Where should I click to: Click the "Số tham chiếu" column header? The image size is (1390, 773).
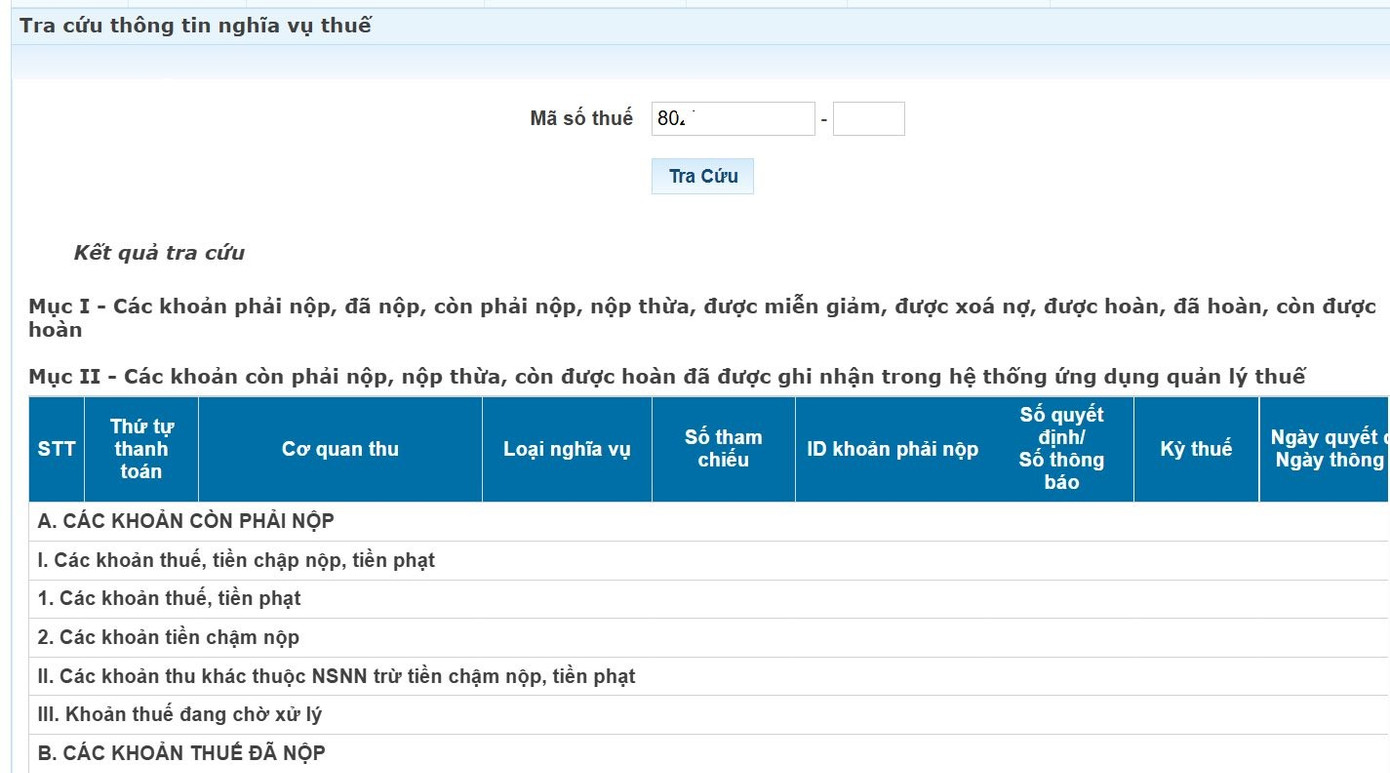(x=723, y=448)
